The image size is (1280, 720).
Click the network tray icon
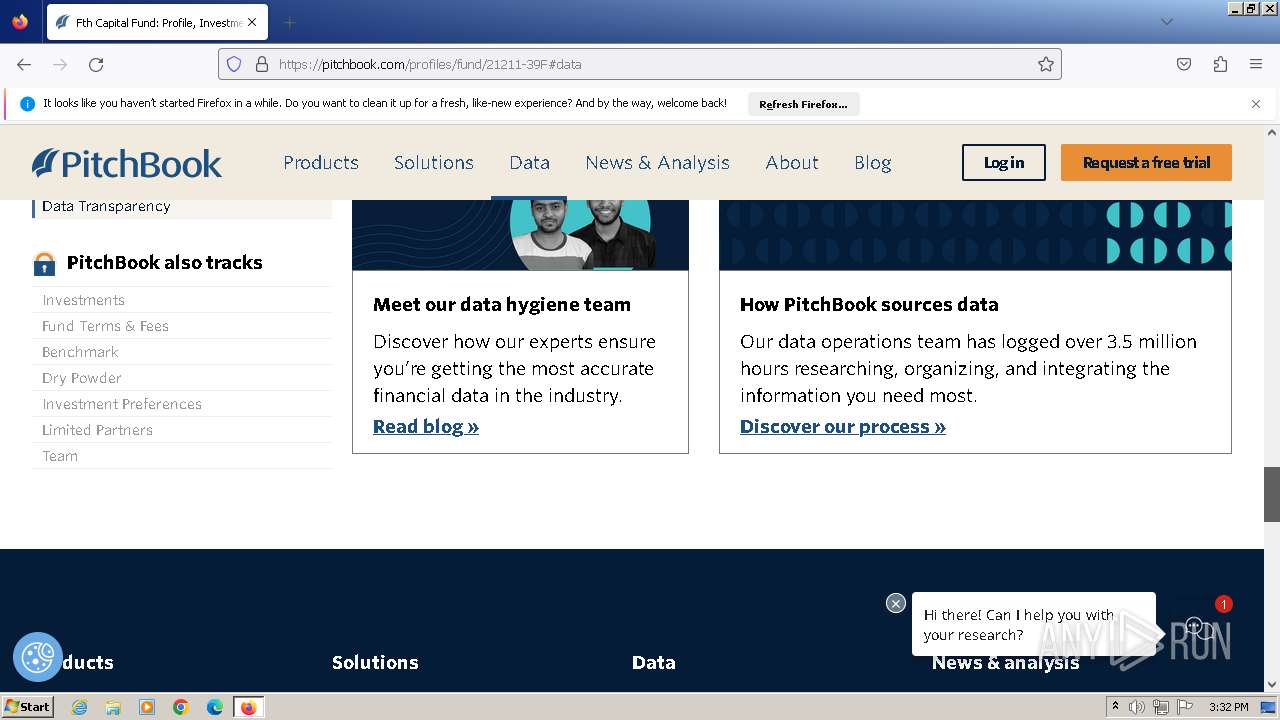click(x=1161, y=707)
